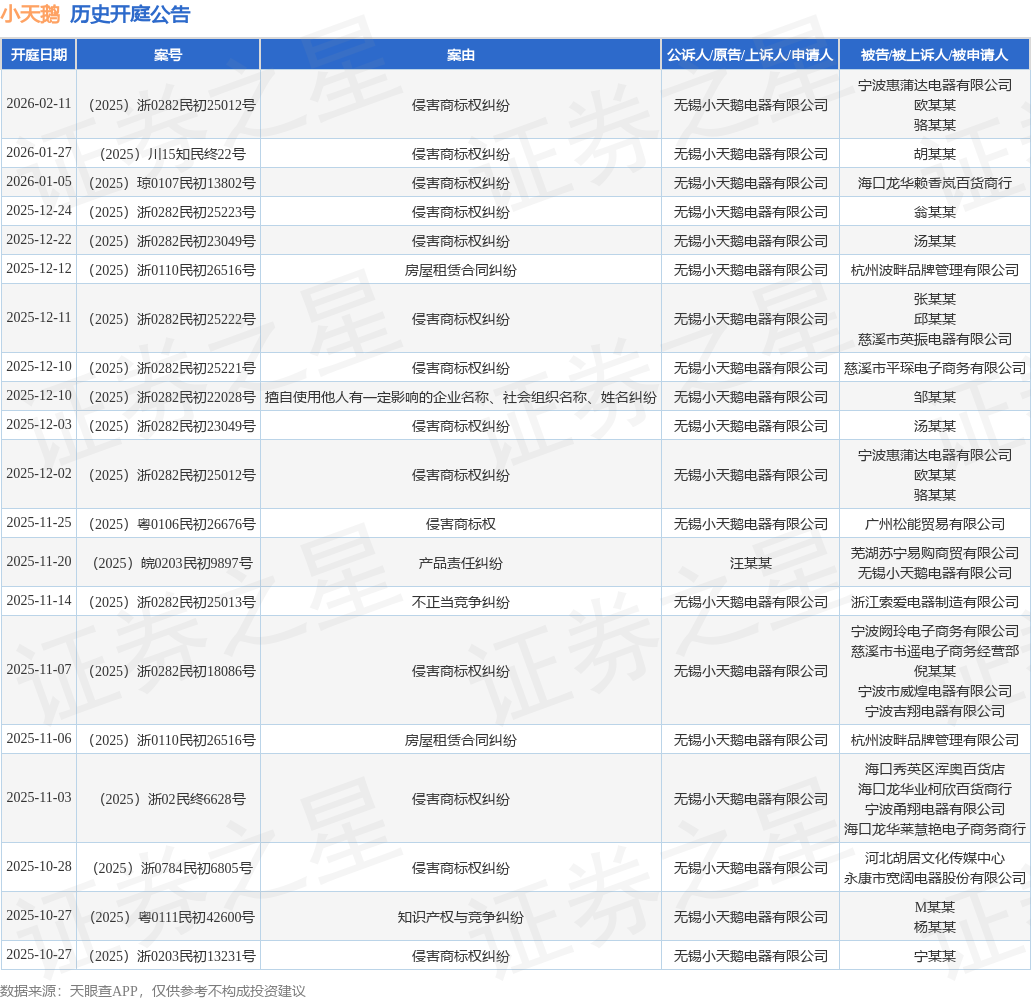Click defendant 海口秀英区浑奥百货店

934,769
